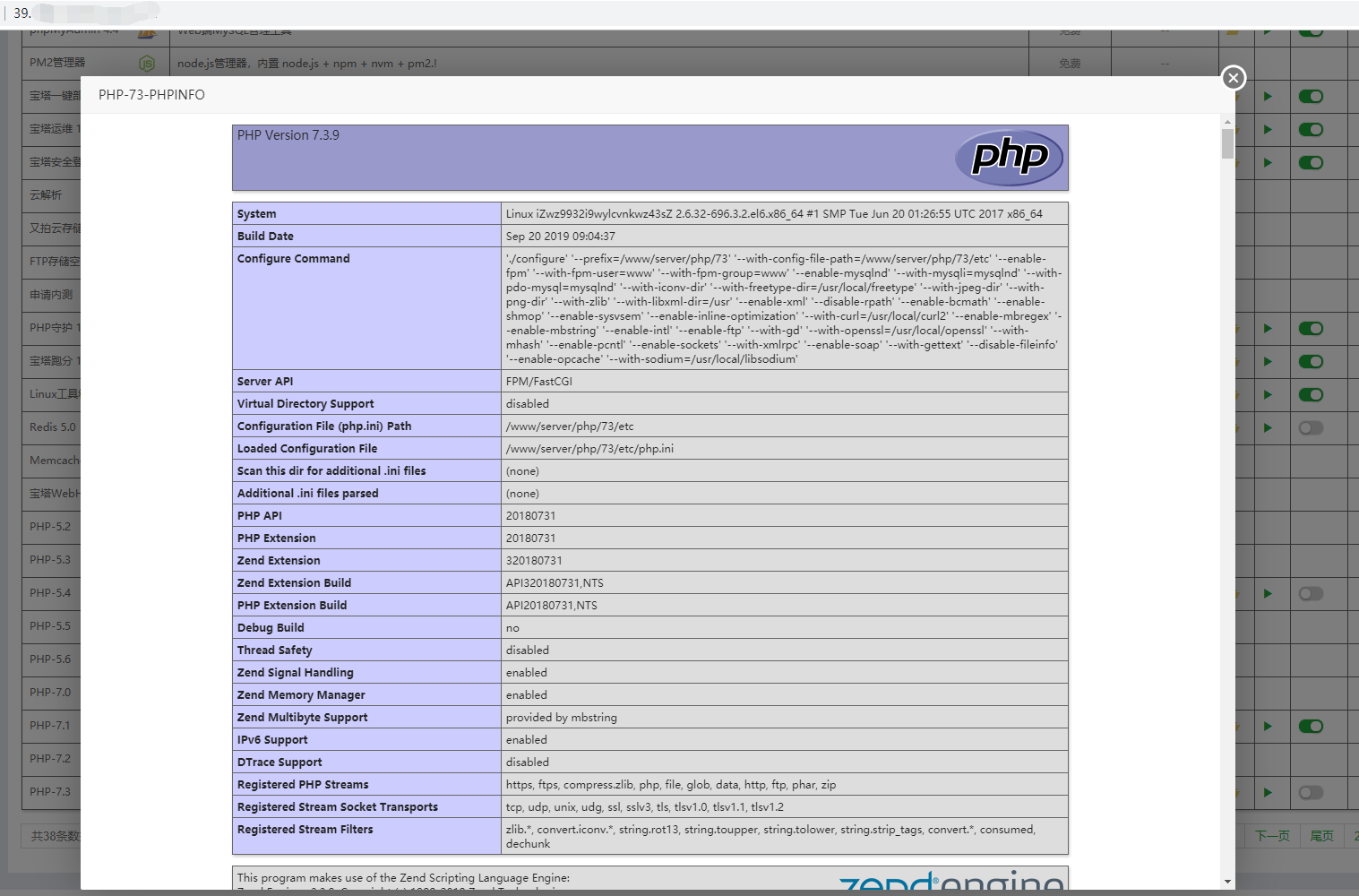Screen dimensions: 1359x896
Task: Click the PHP logo in the version header
Action: click(1010, 158)
